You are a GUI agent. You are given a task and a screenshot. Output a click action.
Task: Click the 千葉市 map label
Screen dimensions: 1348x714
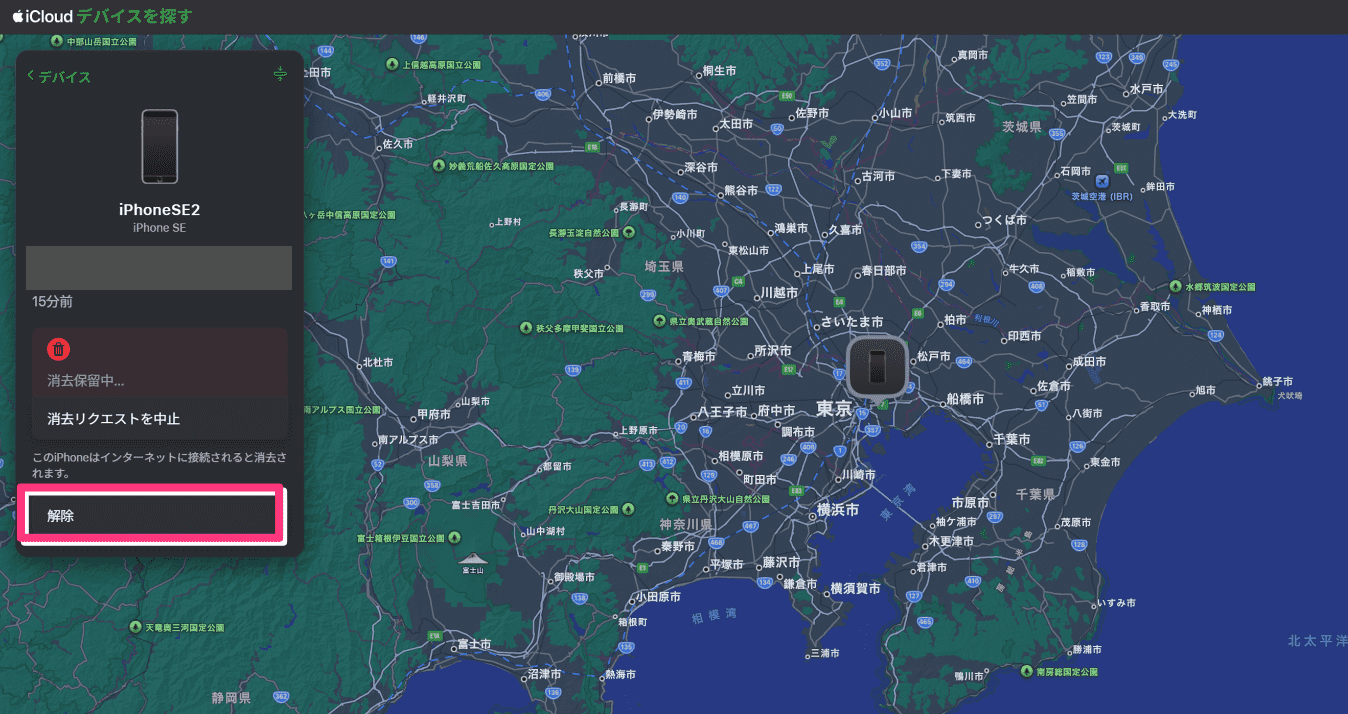pos(1011,440)
